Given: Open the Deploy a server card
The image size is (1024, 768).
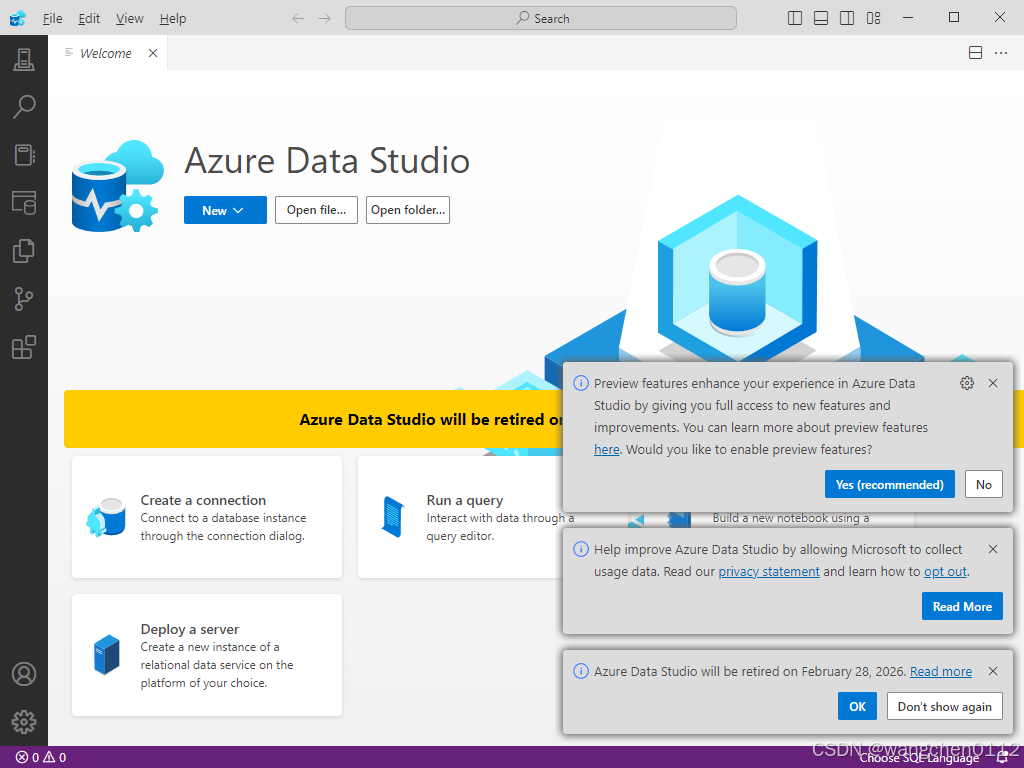Looking at the screenshot, I should click(x=207, y=655).
